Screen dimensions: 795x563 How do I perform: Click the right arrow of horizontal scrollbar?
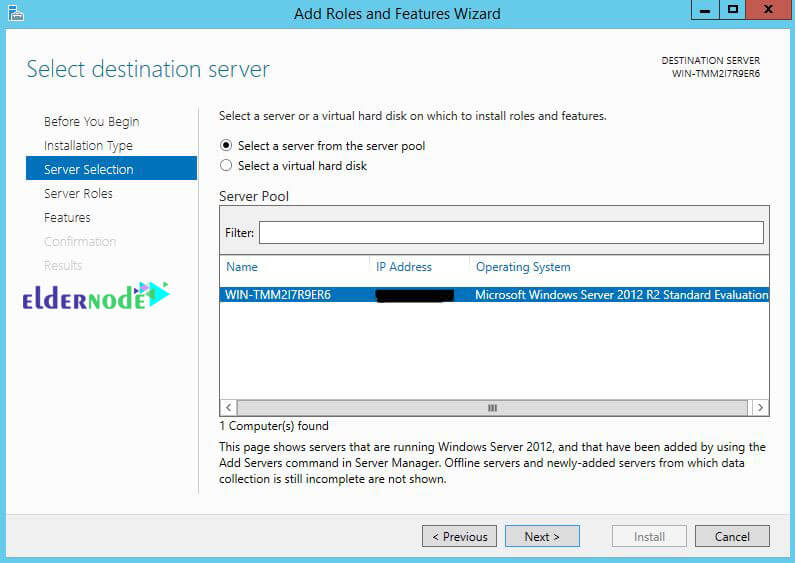click(760, 407)
